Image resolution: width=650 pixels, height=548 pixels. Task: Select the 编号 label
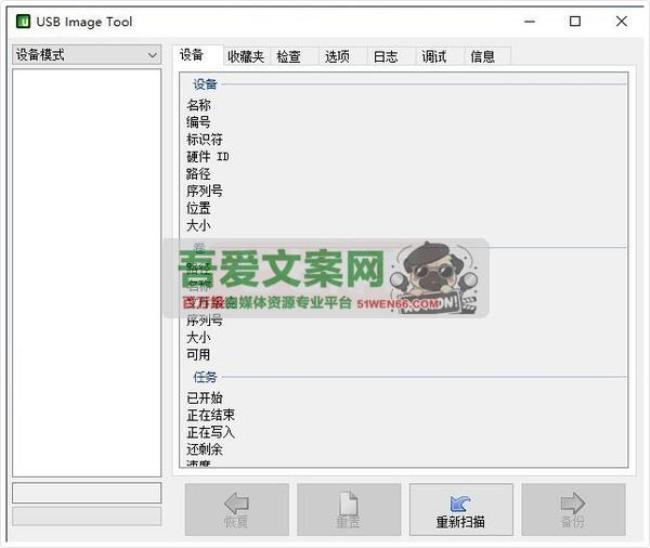[x=199, y=122]
